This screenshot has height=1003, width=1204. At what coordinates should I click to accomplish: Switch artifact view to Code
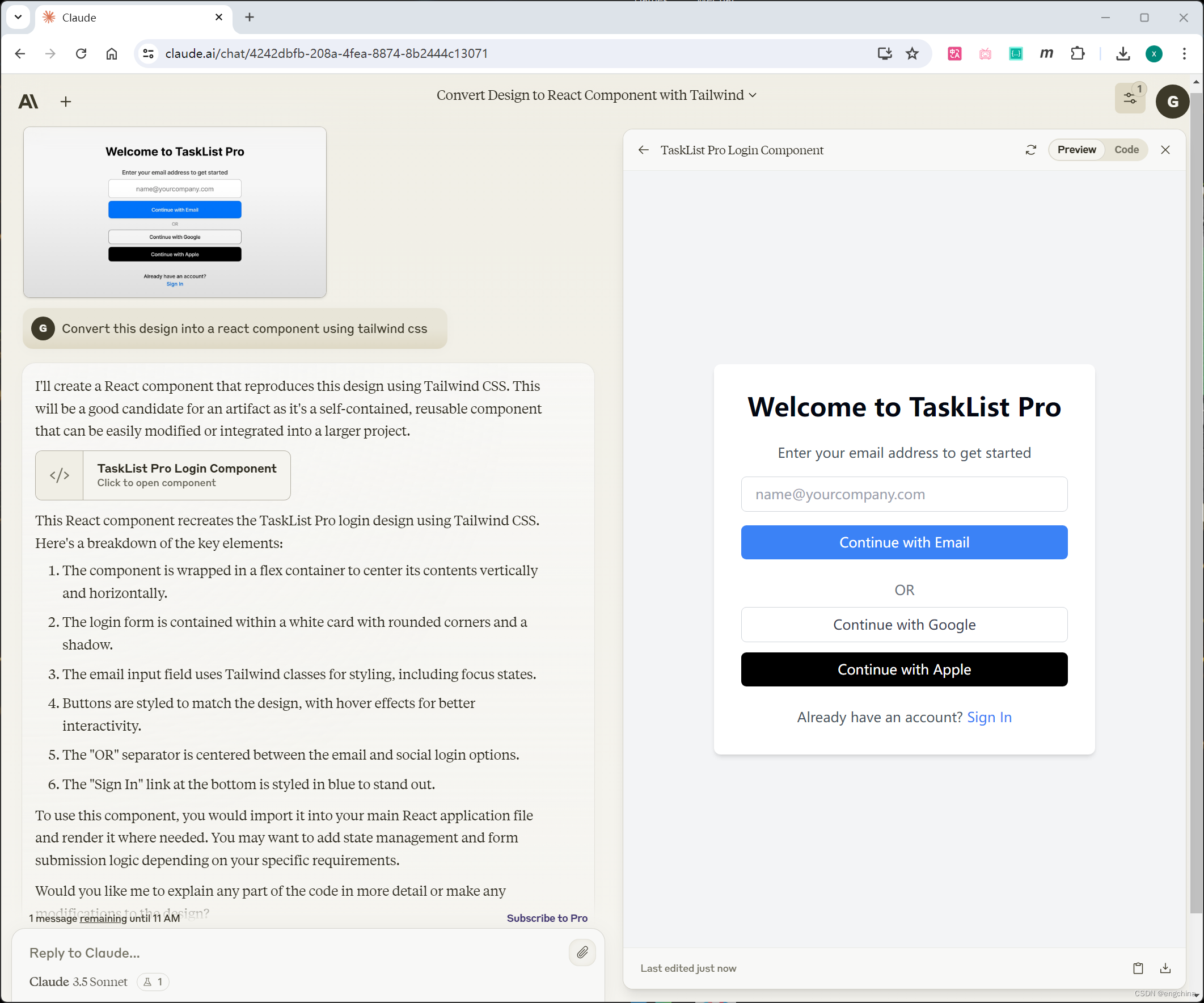[1126, 150]
